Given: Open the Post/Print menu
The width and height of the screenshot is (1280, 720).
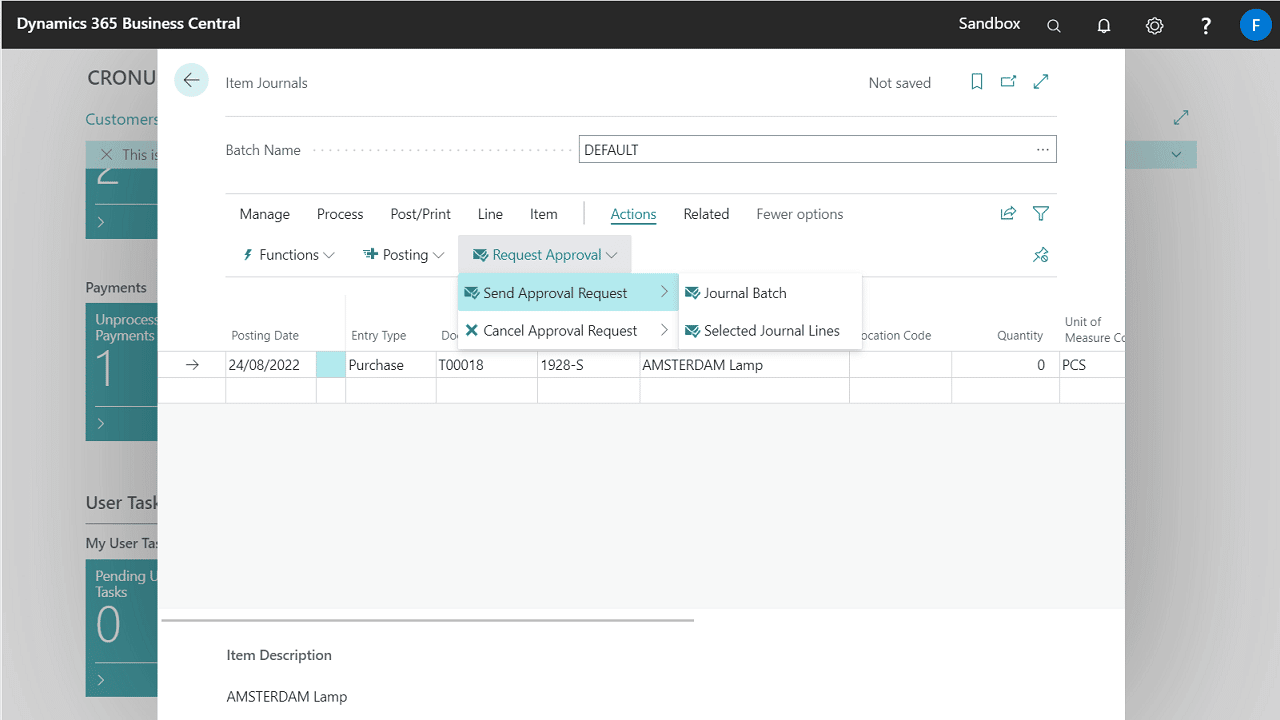Looking at the screenshot, I should 420,214.
